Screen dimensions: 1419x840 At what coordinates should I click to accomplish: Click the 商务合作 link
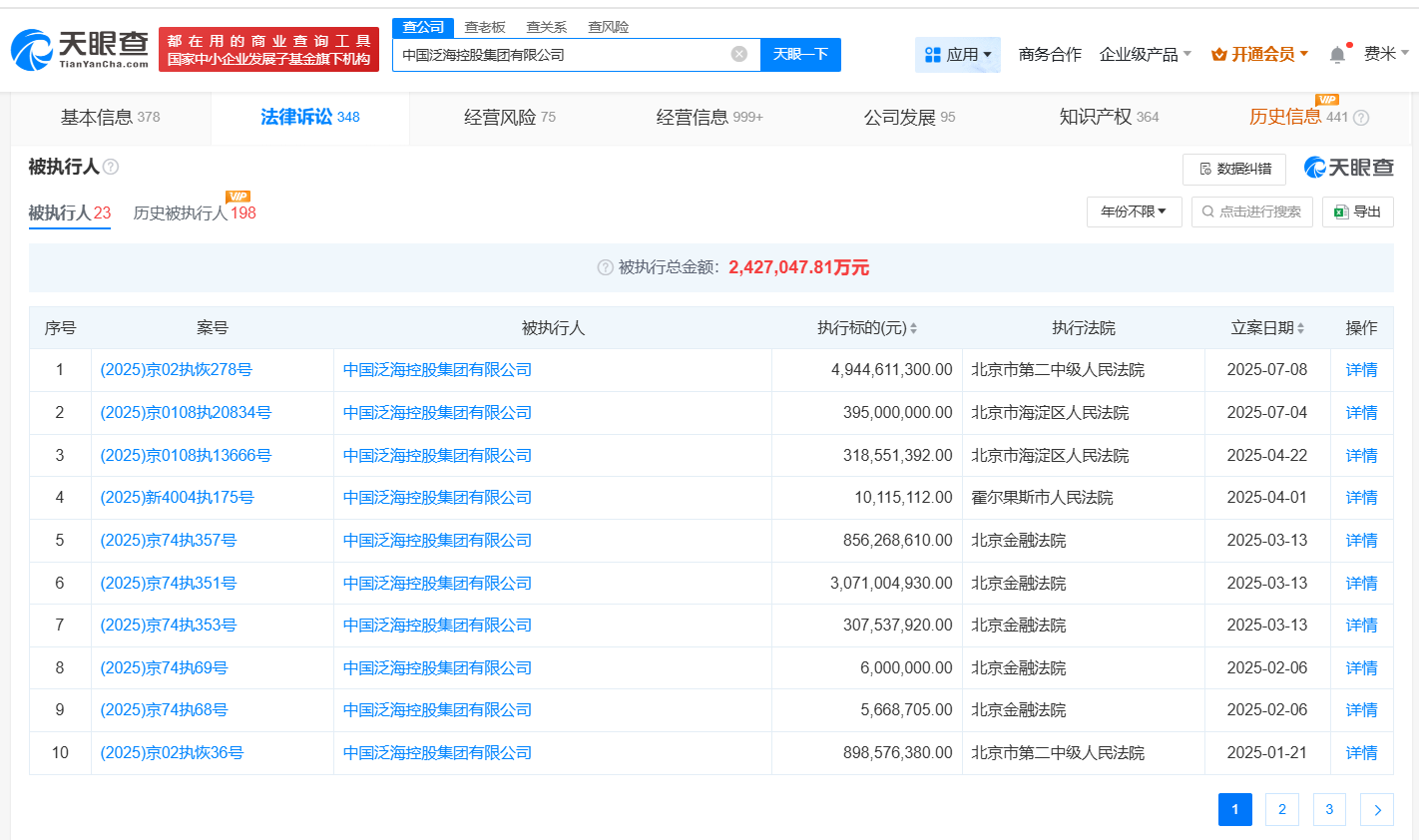tap(1050, 55)
